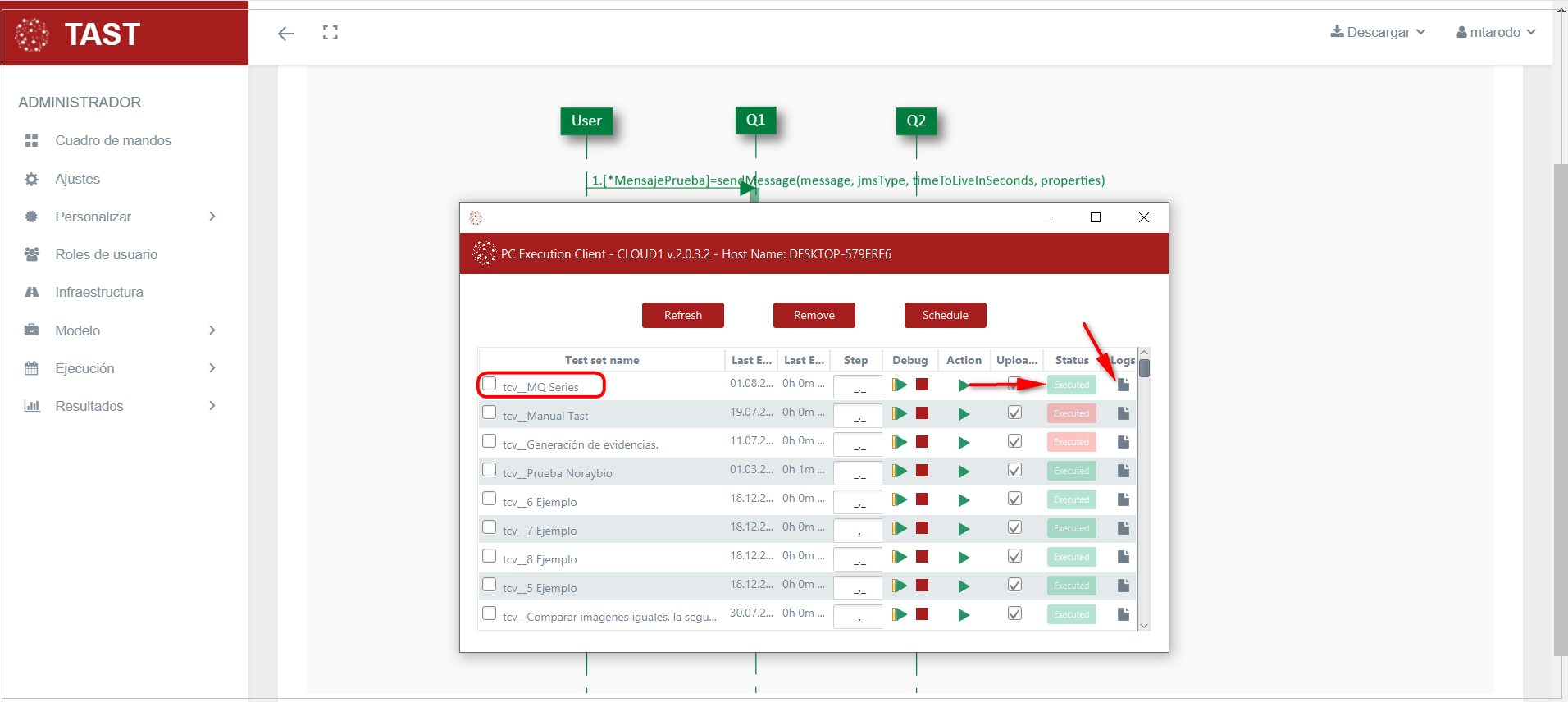Open logs file for tcv__8 Ejemplo
Image resolution: width=1568 pixels, height=702 pixels.
tap(1124, 557)
